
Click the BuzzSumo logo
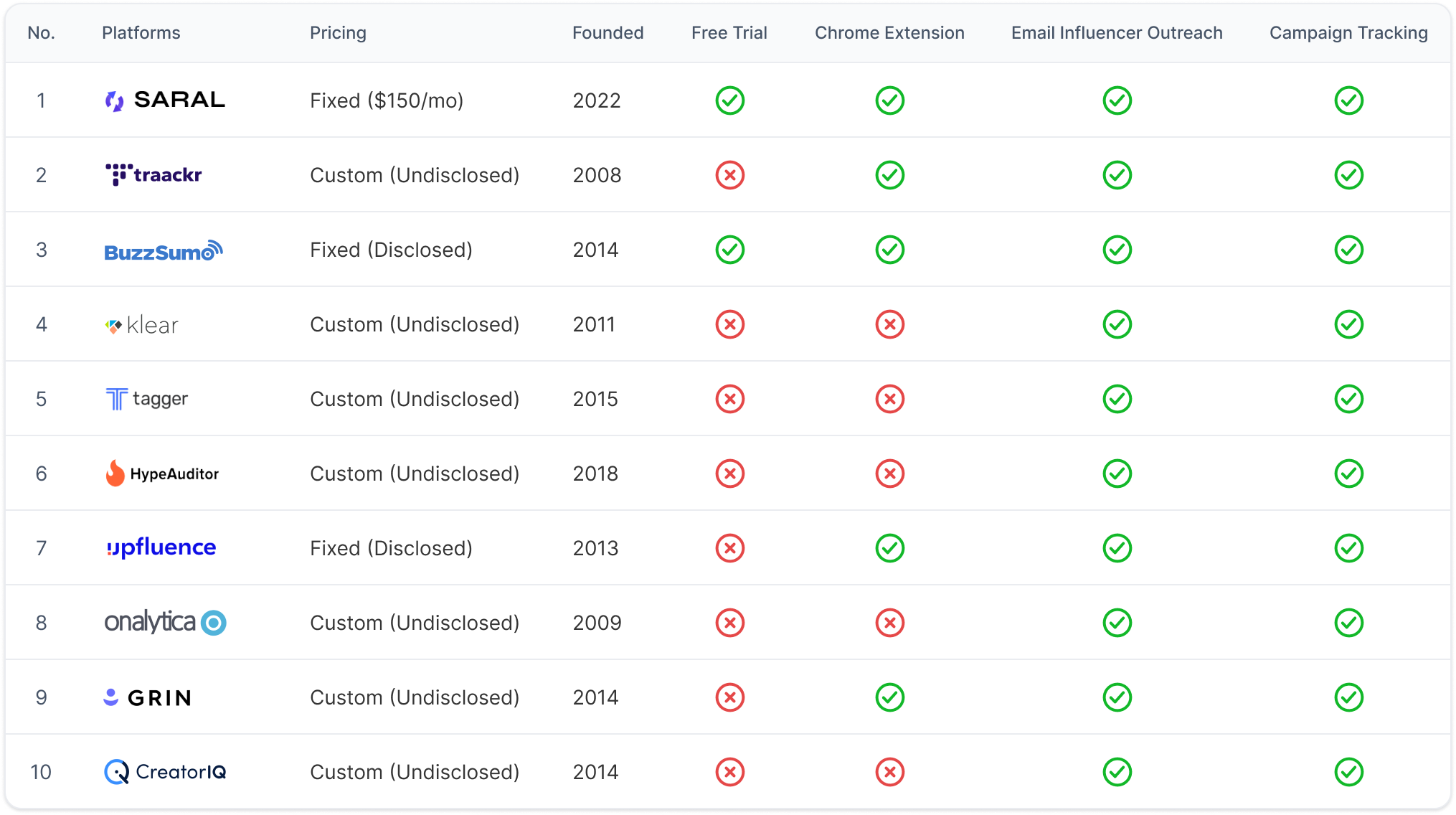point(164,250)
